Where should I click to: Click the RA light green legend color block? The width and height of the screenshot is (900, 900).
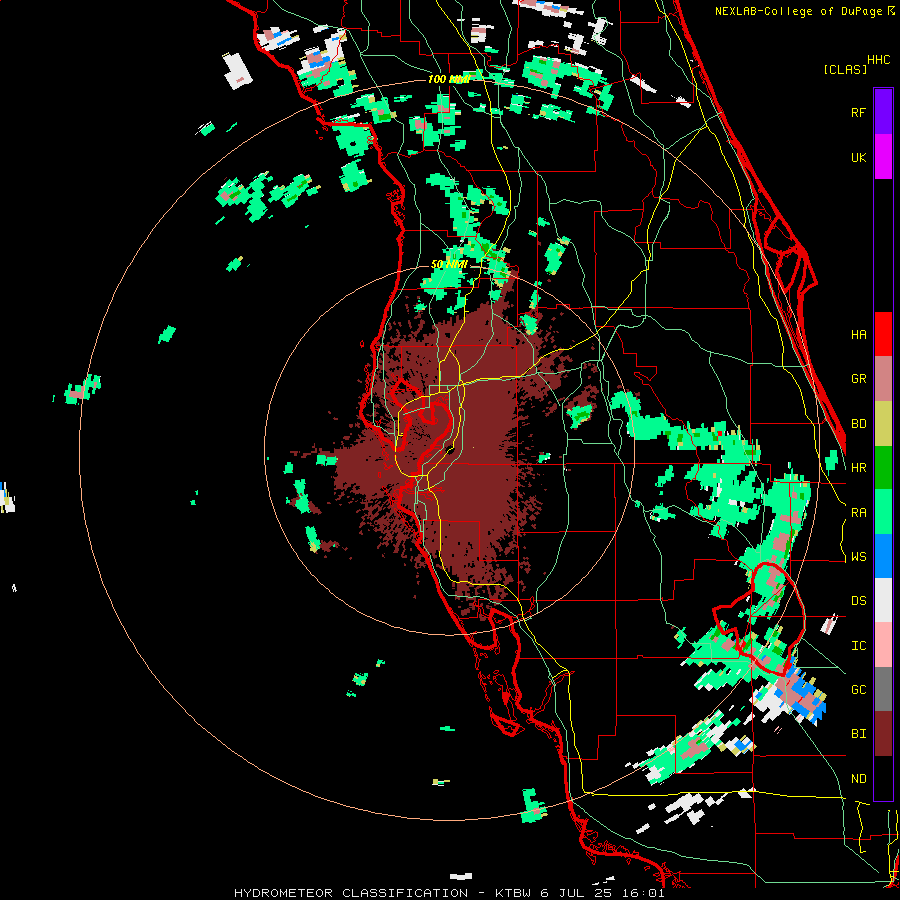click(x=883, y=512)
